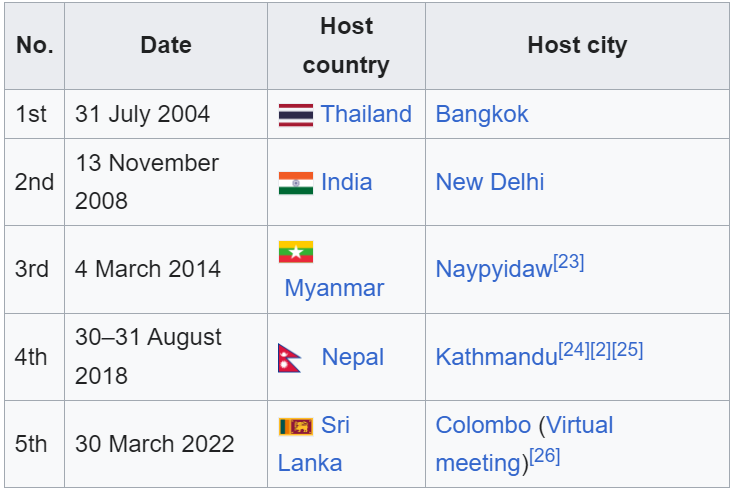Click the Thailand flag icon

tap(296, 115)
